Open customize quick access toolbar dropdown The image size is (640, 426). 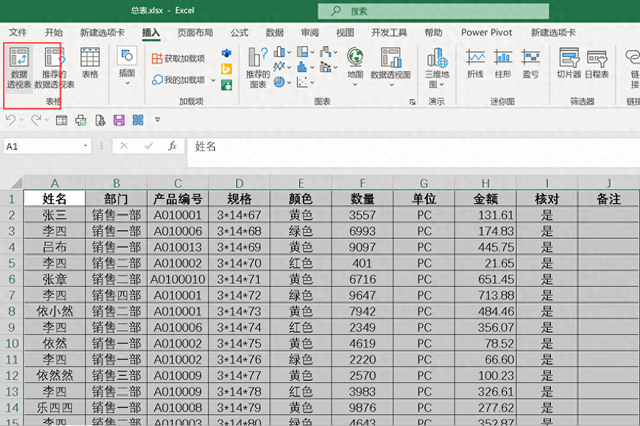[158, 120]
